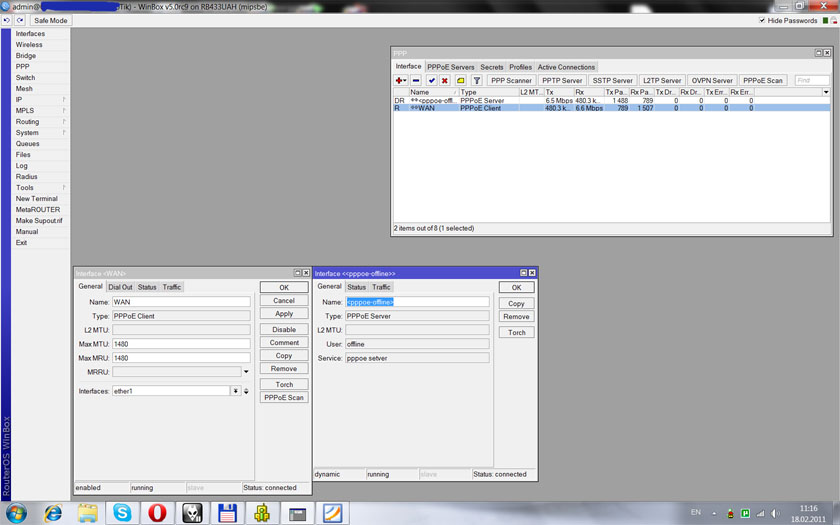Click Windows Start orb
This screenshot has width=840, height=525.
point(16,513)
